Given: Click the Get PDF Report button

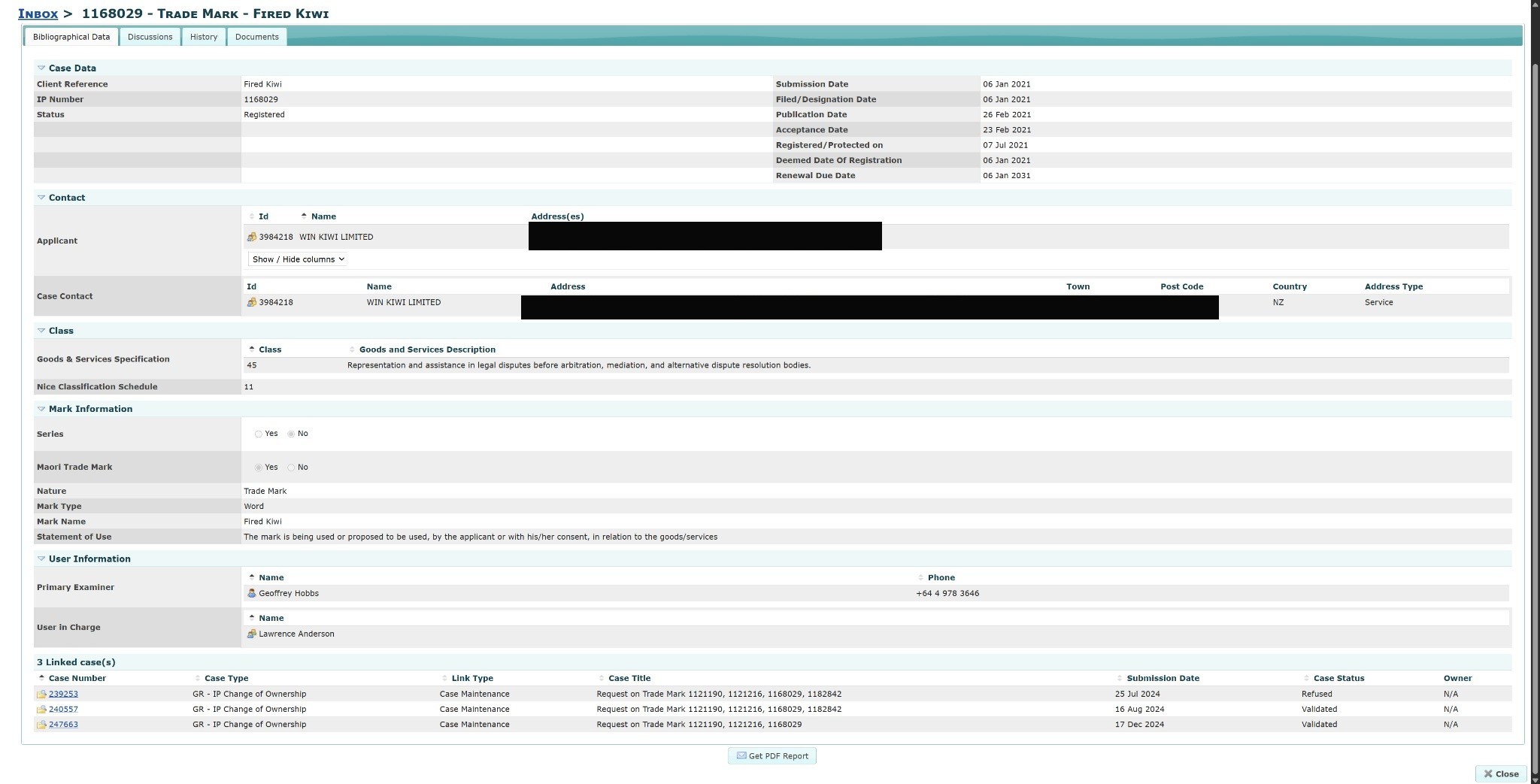Looking at the screenshot, I should pos(772,755).
